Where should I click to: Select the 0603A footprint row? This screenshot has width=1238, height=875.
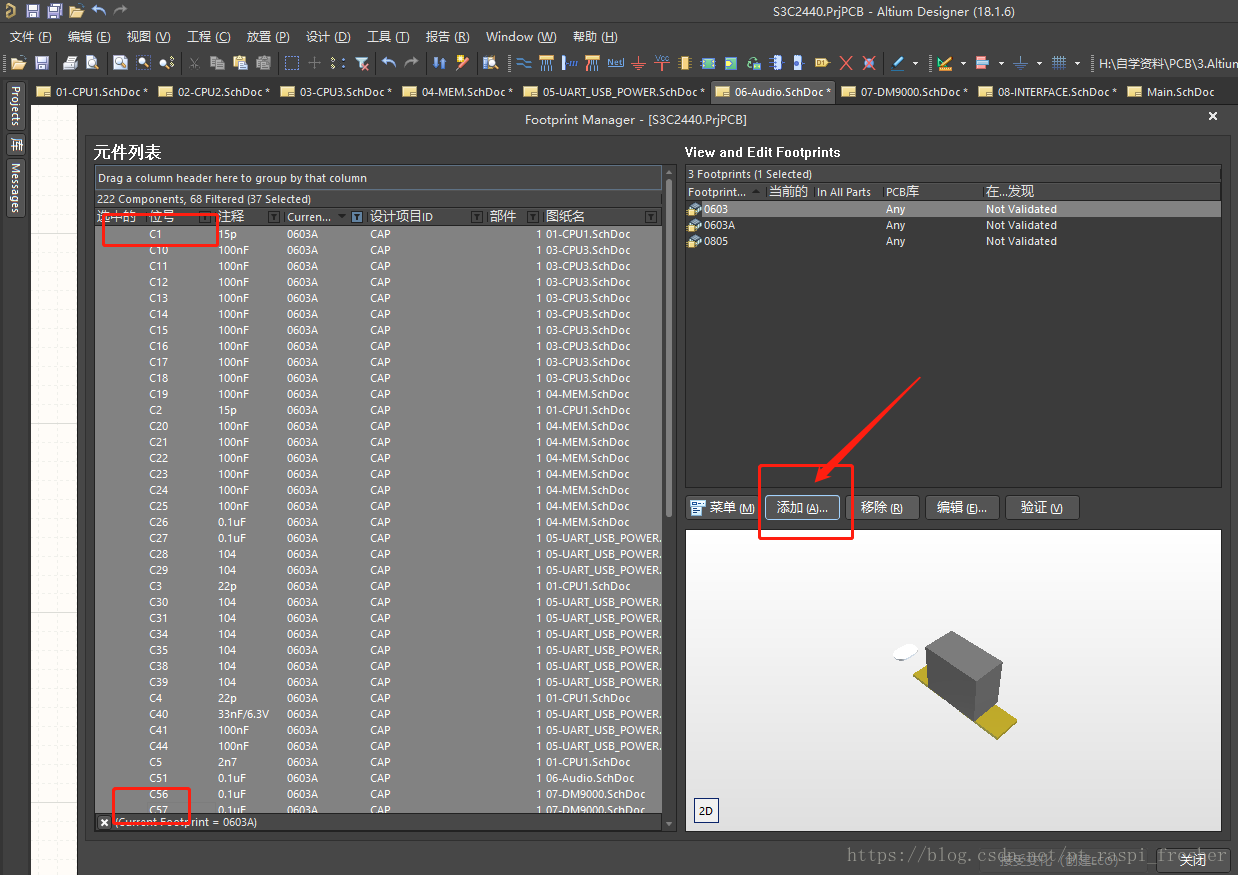(x=953, y=225)
